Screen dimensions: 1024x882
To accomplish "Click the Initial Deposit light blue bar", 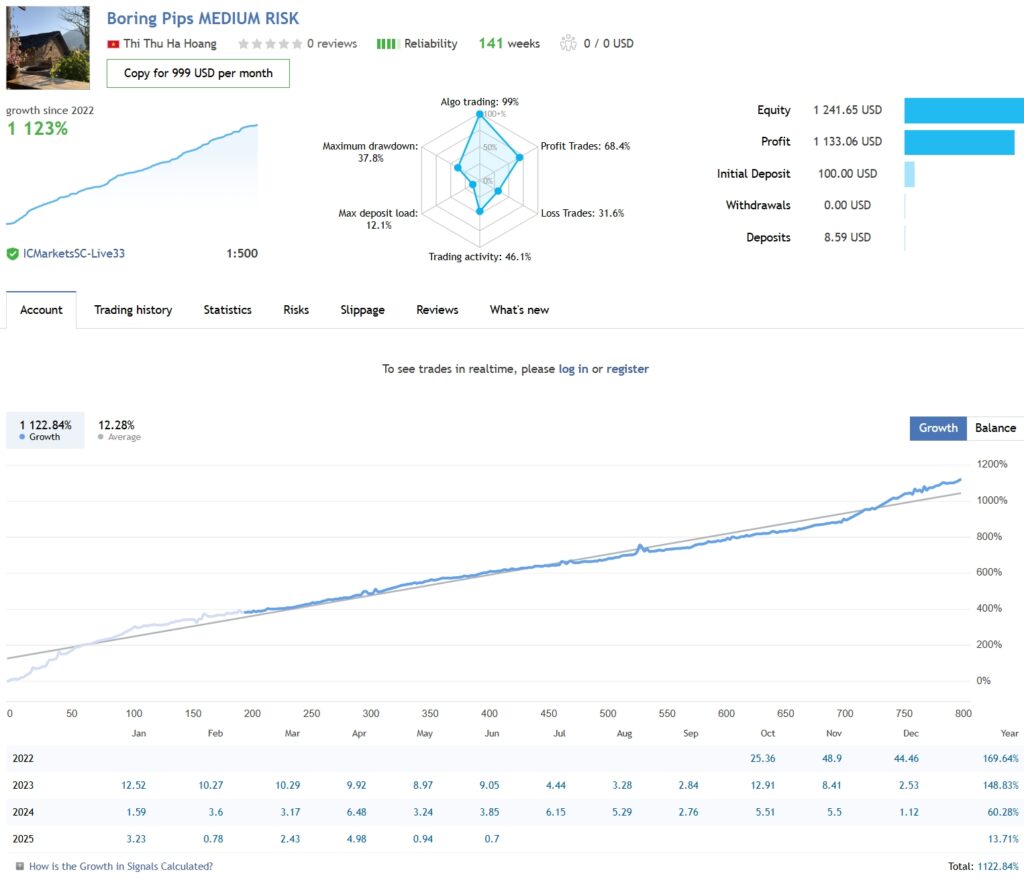I will [910, 174].
